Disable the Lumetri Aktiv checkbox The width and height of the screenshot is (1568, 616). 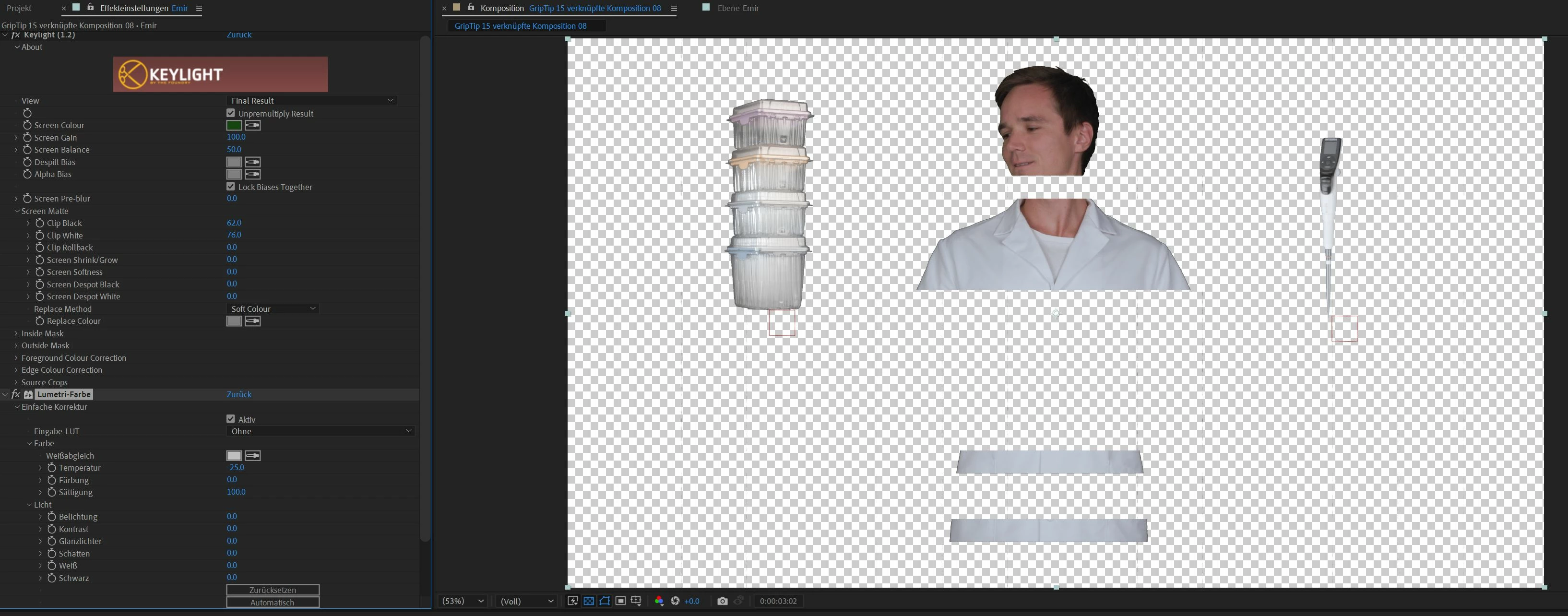click(231, 419)
